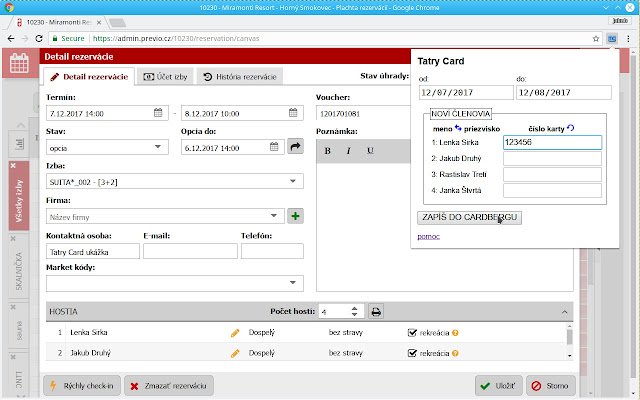Click Rýchly check-in button

point(82,386)
